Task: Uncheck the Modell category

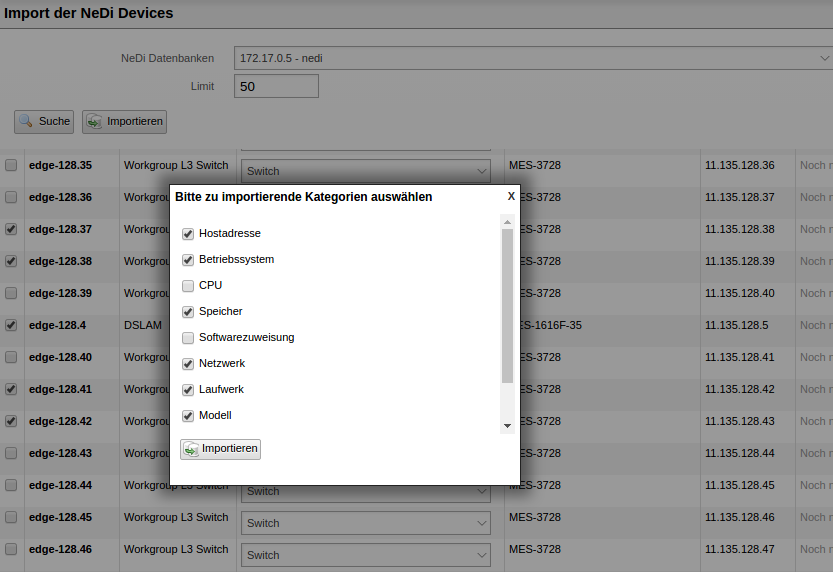Action: (188, 416)
